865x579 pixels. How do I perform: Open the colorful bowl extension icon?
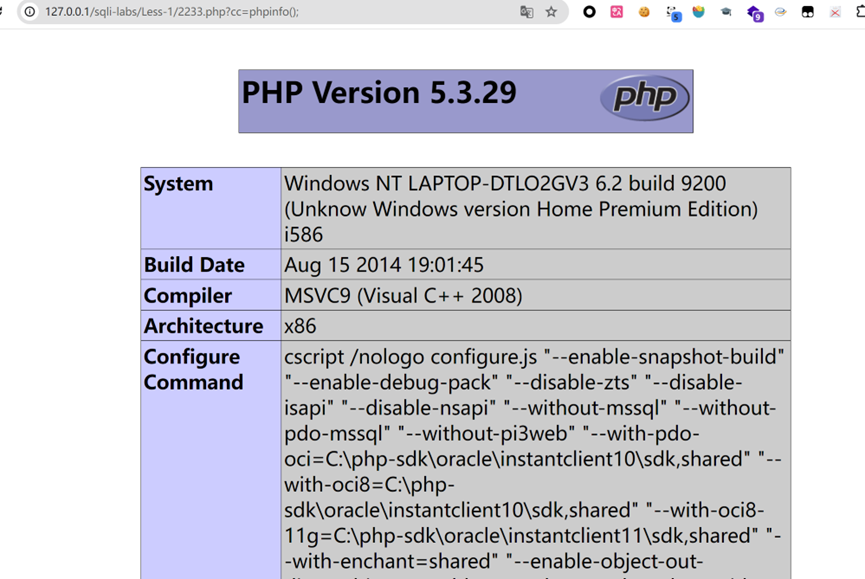point(698,12)
